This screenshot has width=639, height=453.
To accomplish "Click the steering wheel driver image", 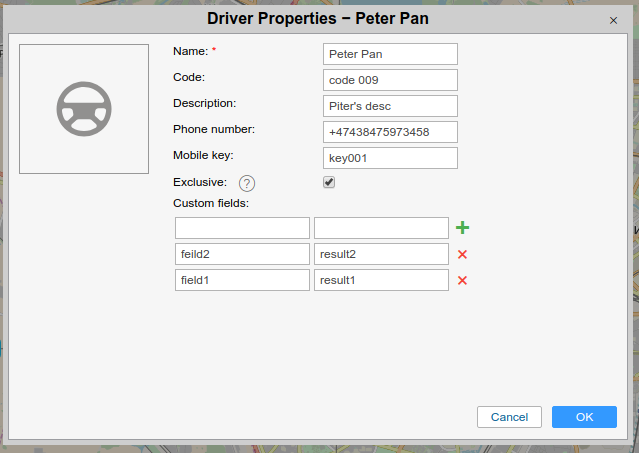I will [x=84, y=109].
